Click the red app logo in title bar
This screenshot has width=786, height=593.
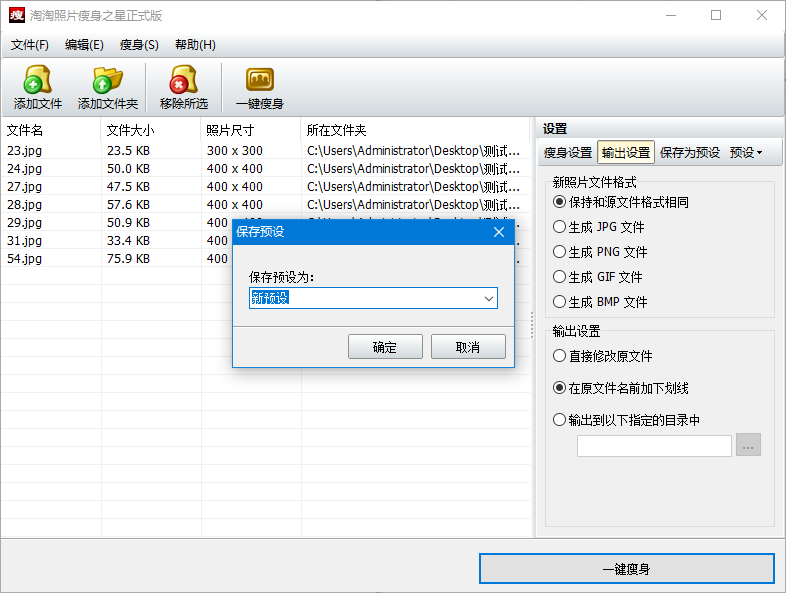(x=17, y=15)
